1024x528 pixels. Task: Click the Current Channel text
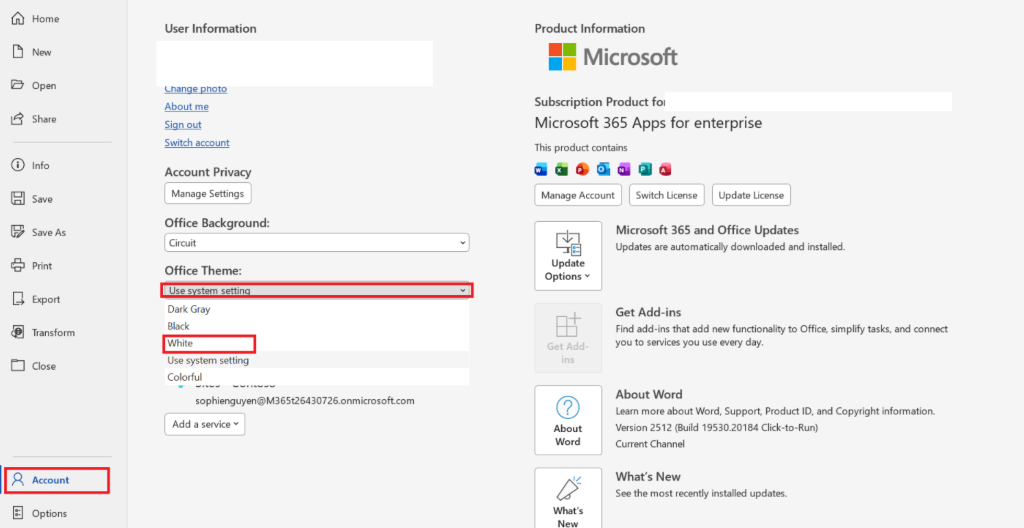coord(650,444)
